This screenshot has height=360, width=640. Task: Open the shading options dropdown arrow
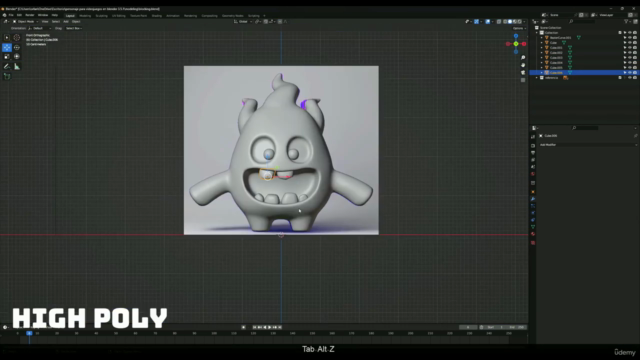524,22
